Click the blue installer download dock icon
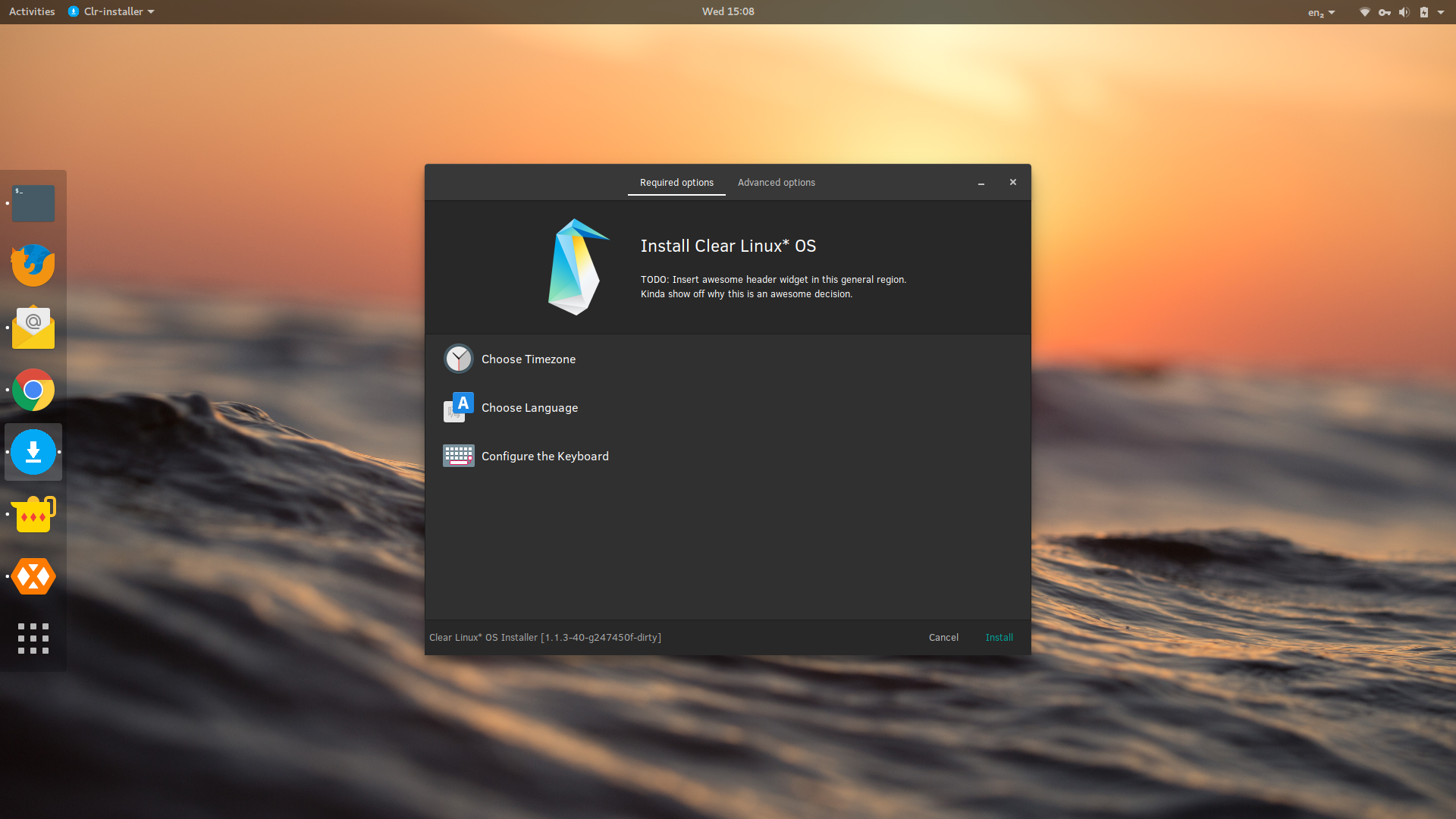 tap(33, 452)
